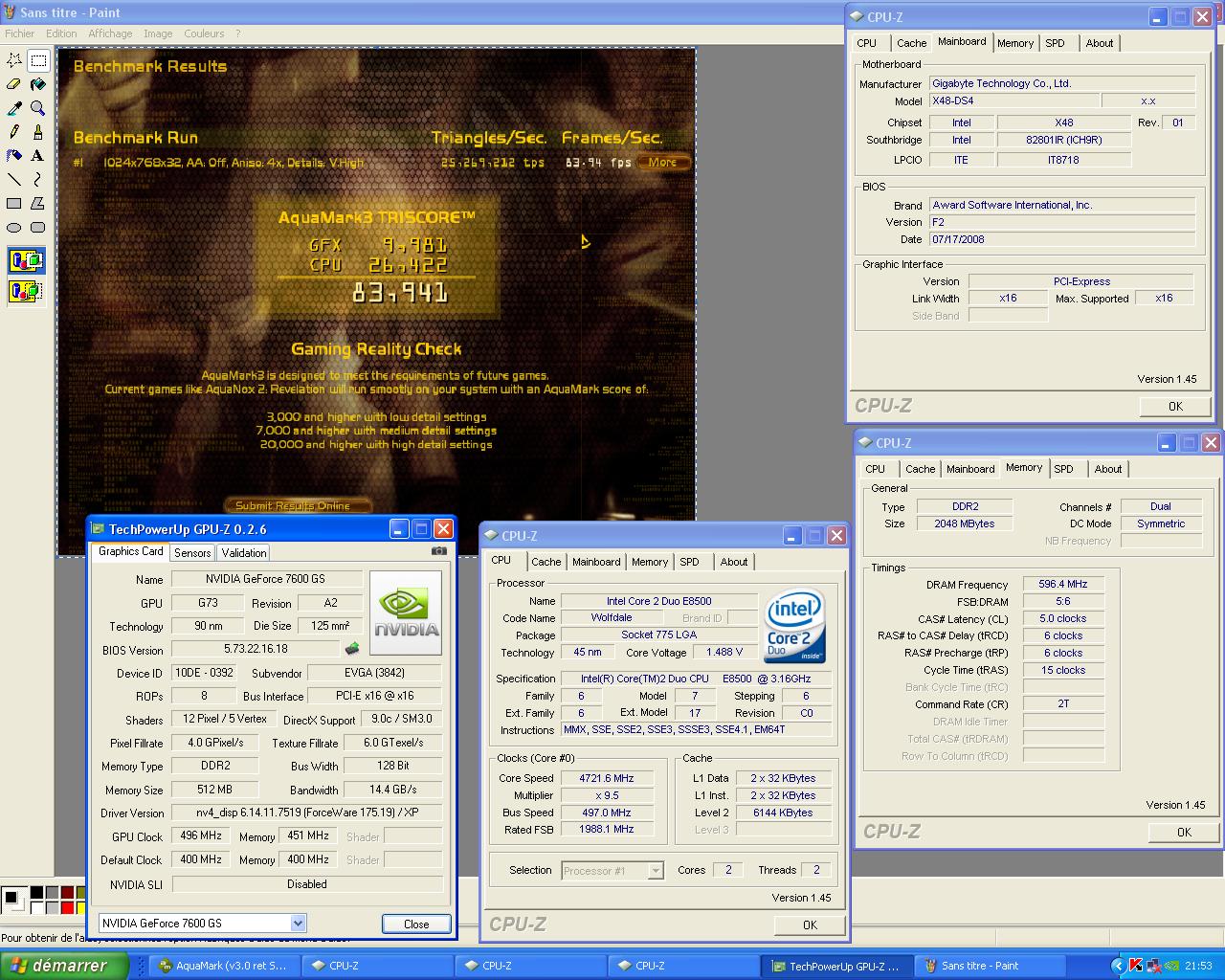
Task: Activate the color picker eyedropper tool
Action: point(14,108)
